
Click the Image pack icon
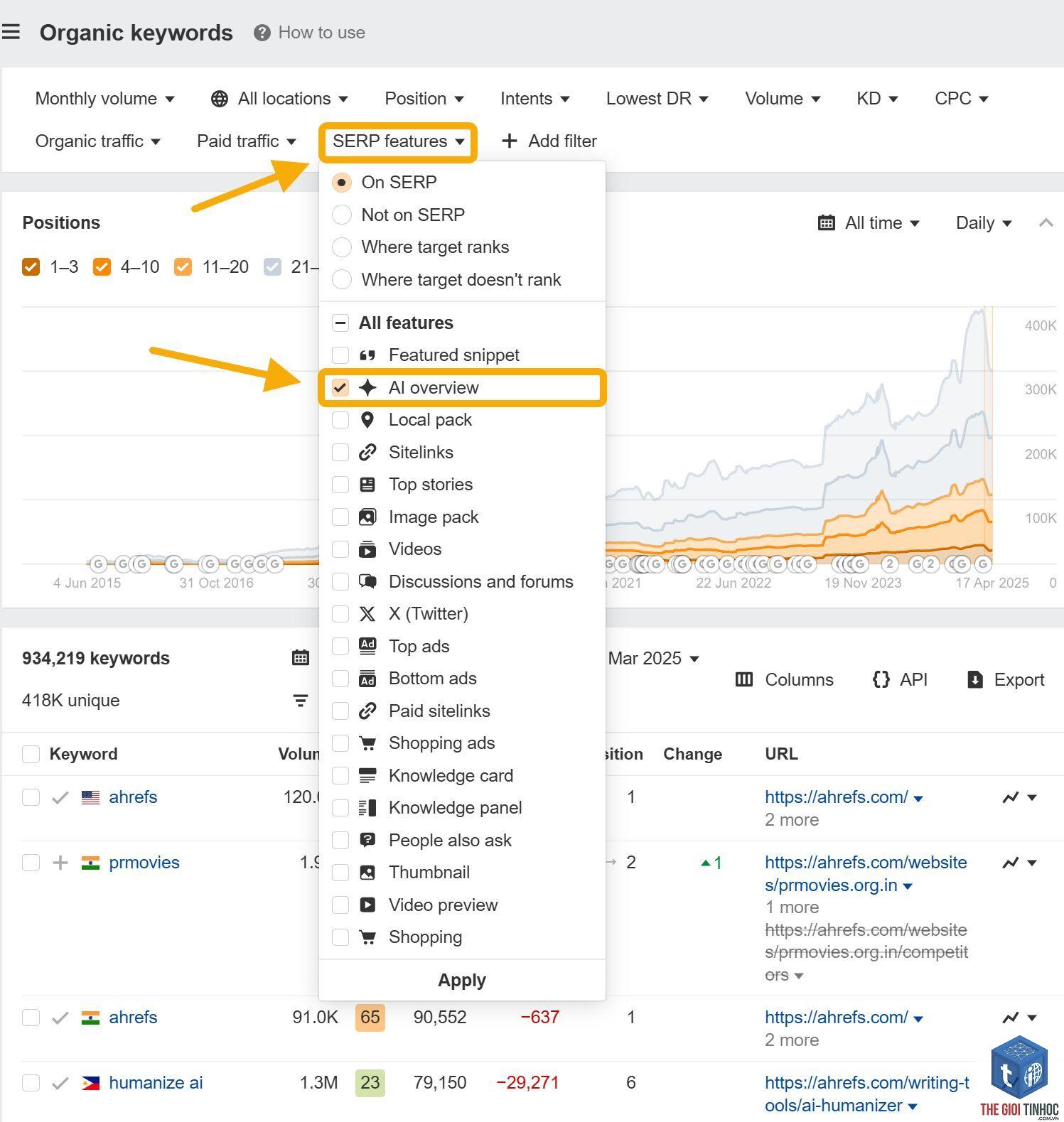pyautogui.click(x=367, y=517)
